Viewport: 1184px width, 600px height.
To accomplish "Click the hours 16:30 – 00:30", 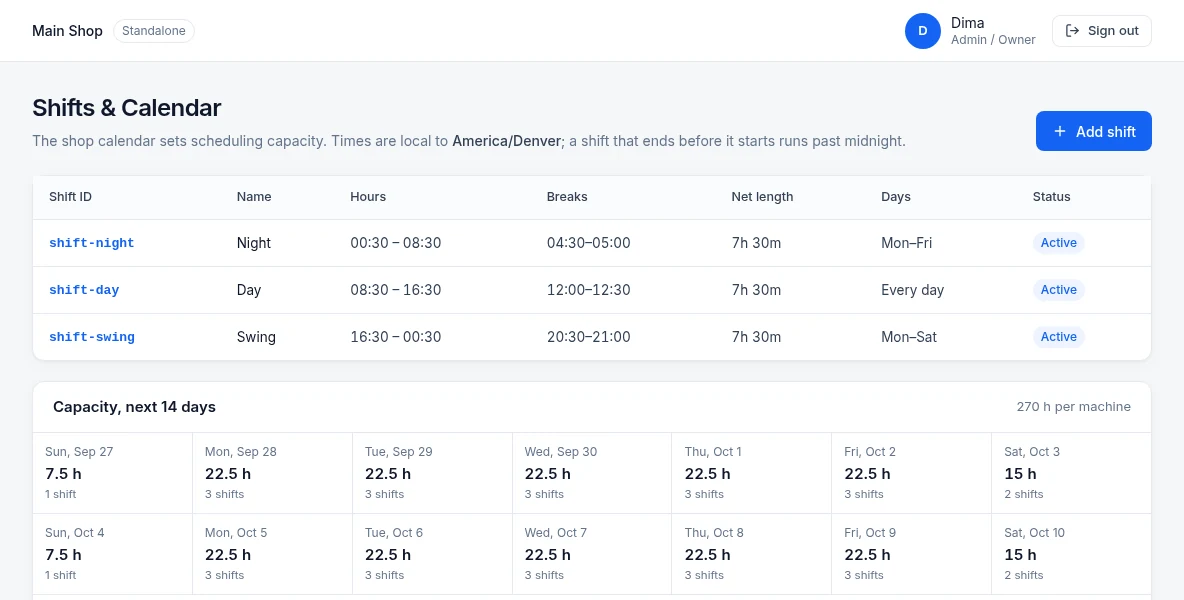I will [x=396, y=337].
